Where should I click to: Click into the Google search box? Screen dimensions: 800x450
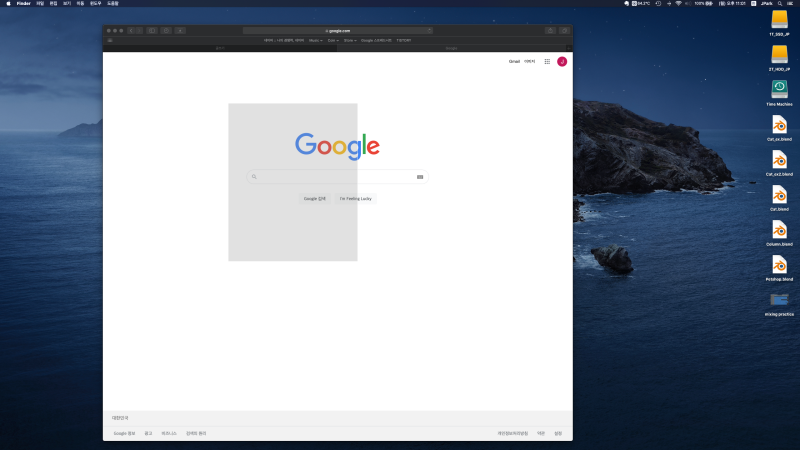click(x=337, y=177)
